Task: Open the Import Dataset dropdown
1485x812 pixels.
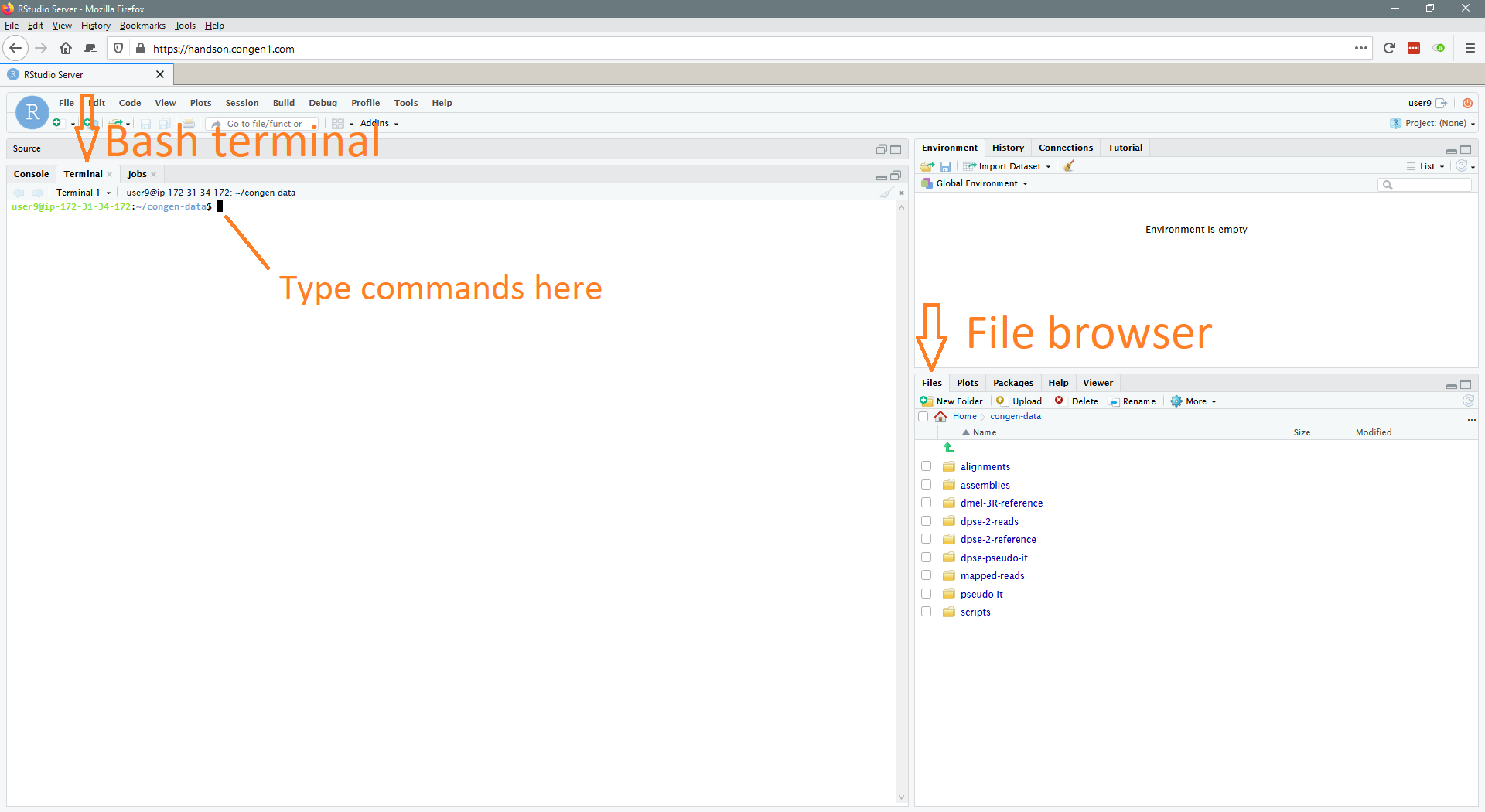Action: [1013, 166]
